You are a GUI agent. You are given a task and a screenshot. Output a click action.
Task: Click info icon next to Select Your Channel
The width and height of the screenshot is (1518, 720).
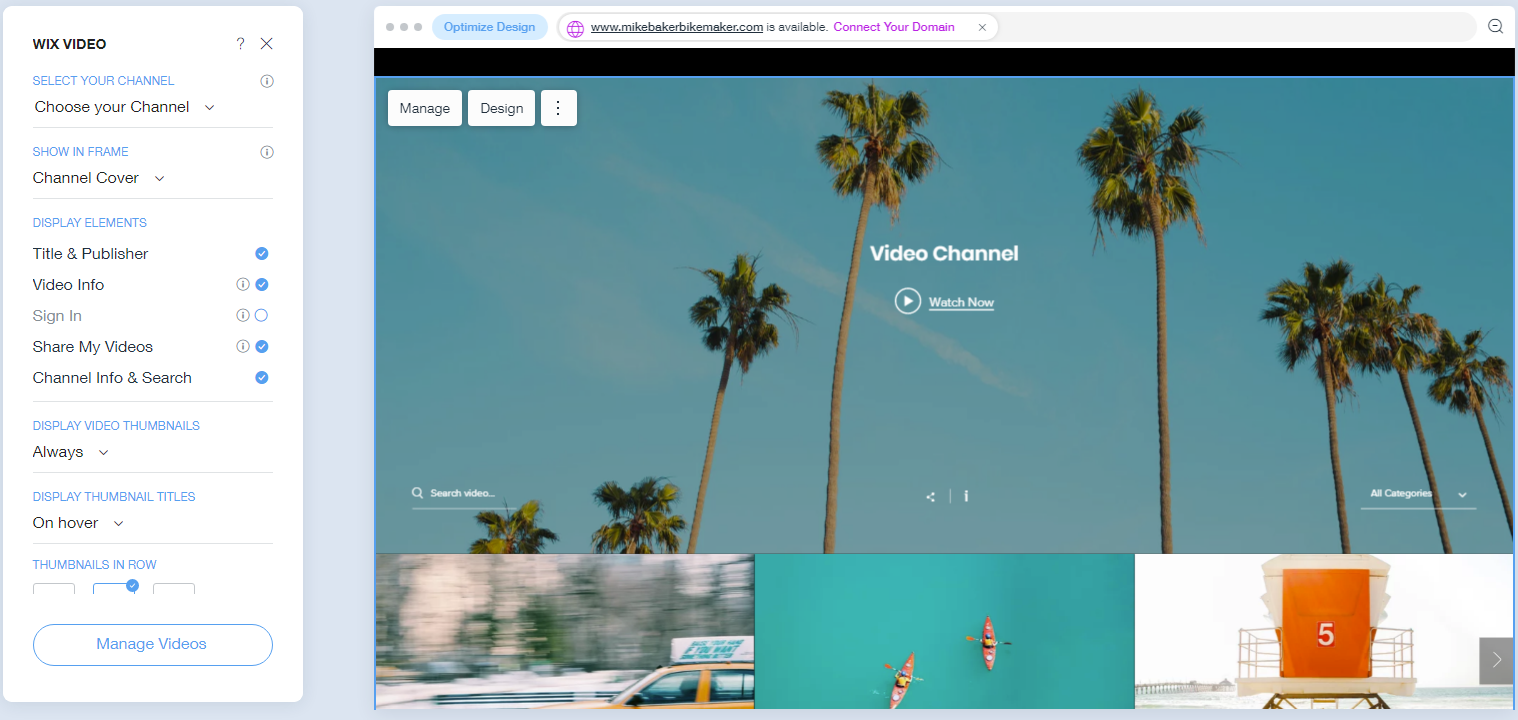pos(267,81)
